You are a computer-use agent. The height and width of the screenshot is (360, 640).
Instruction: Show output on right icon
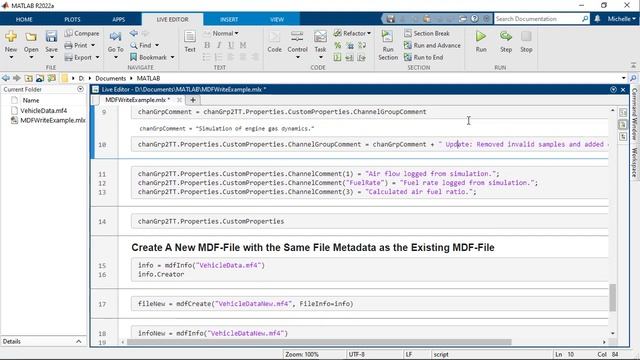coord(623,112)
